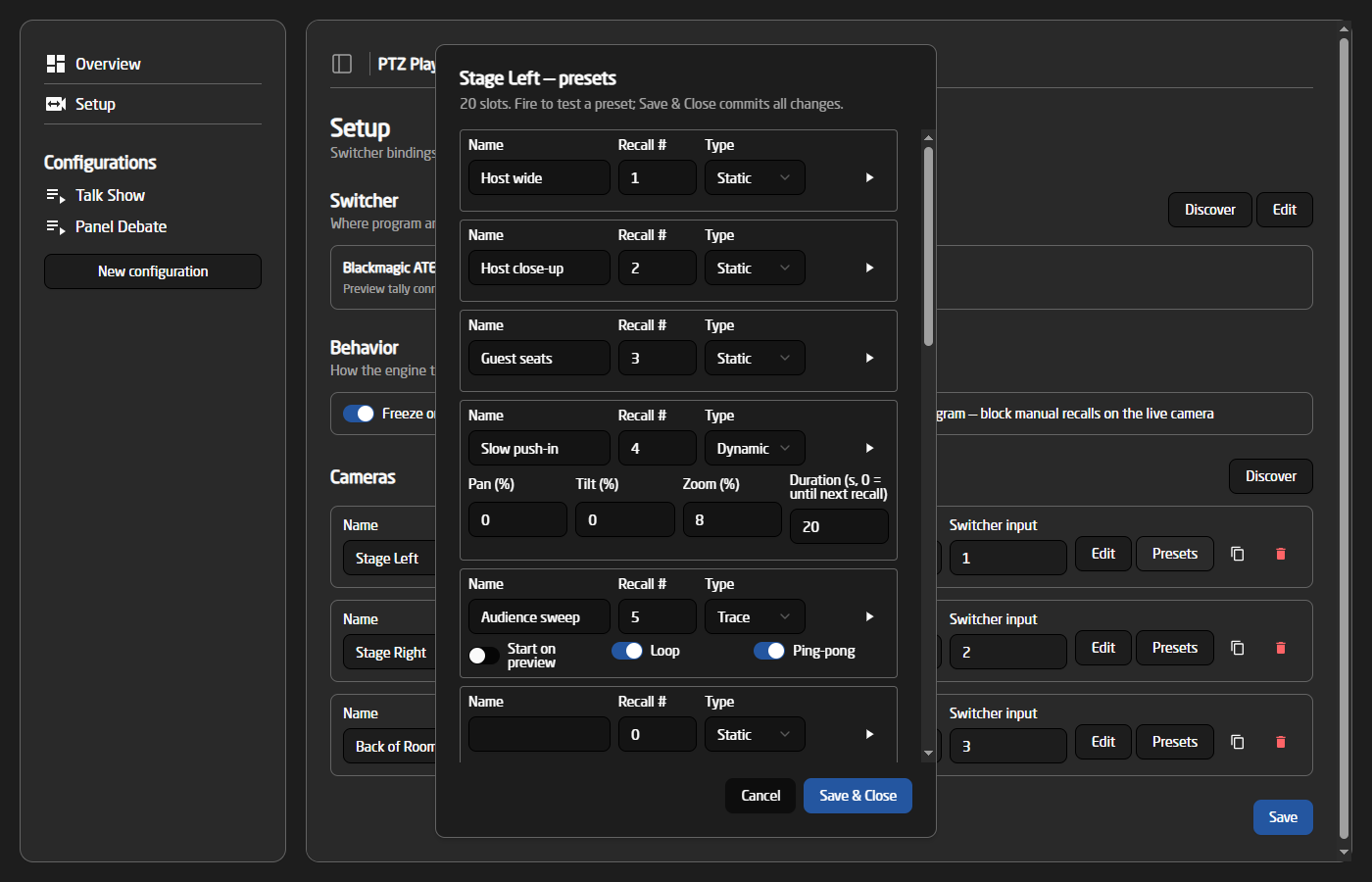Focus the Recall # field showing 5
This screenshot has height=882, width=1372.
coord(658,616)
